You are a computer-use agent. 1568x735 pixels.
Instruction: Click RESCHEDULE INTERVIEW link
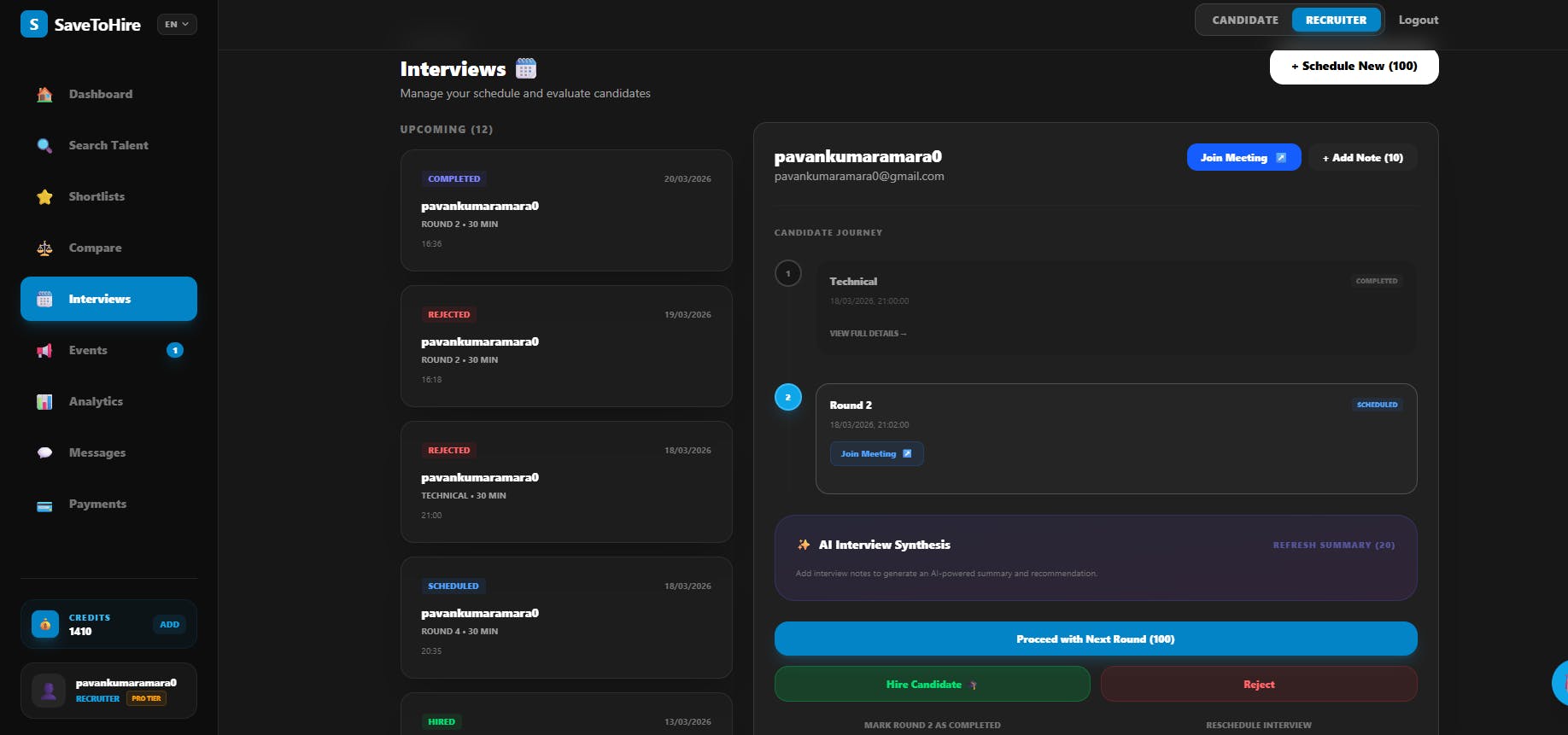click(x=1259, y=725)
